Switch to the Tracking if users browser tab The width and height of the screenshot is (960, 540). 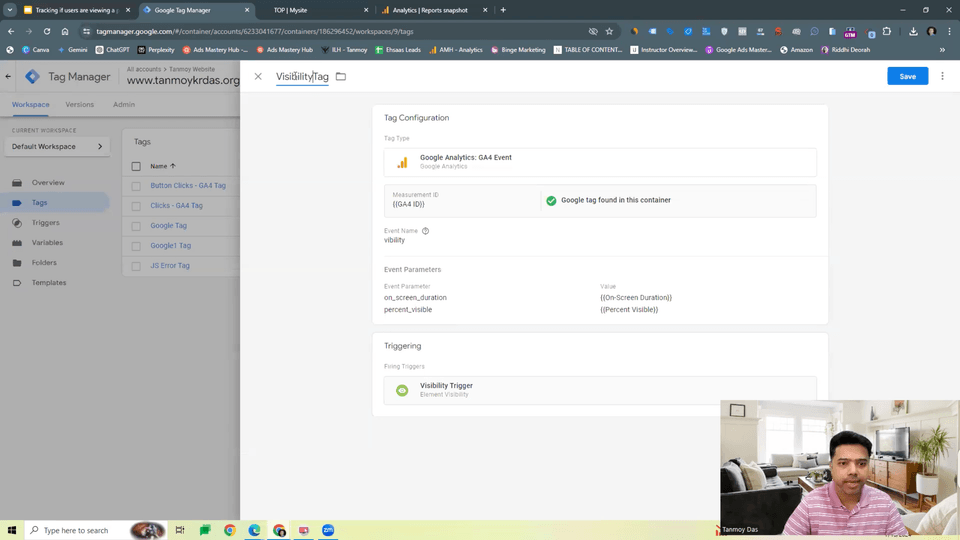[x=77, y=10]
